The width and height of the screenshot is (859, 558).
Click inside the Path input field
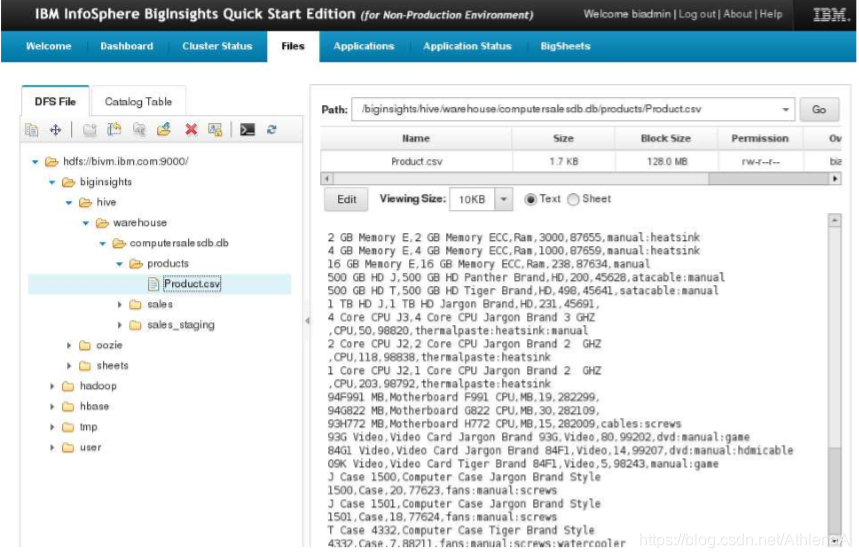tap(564, 110)
